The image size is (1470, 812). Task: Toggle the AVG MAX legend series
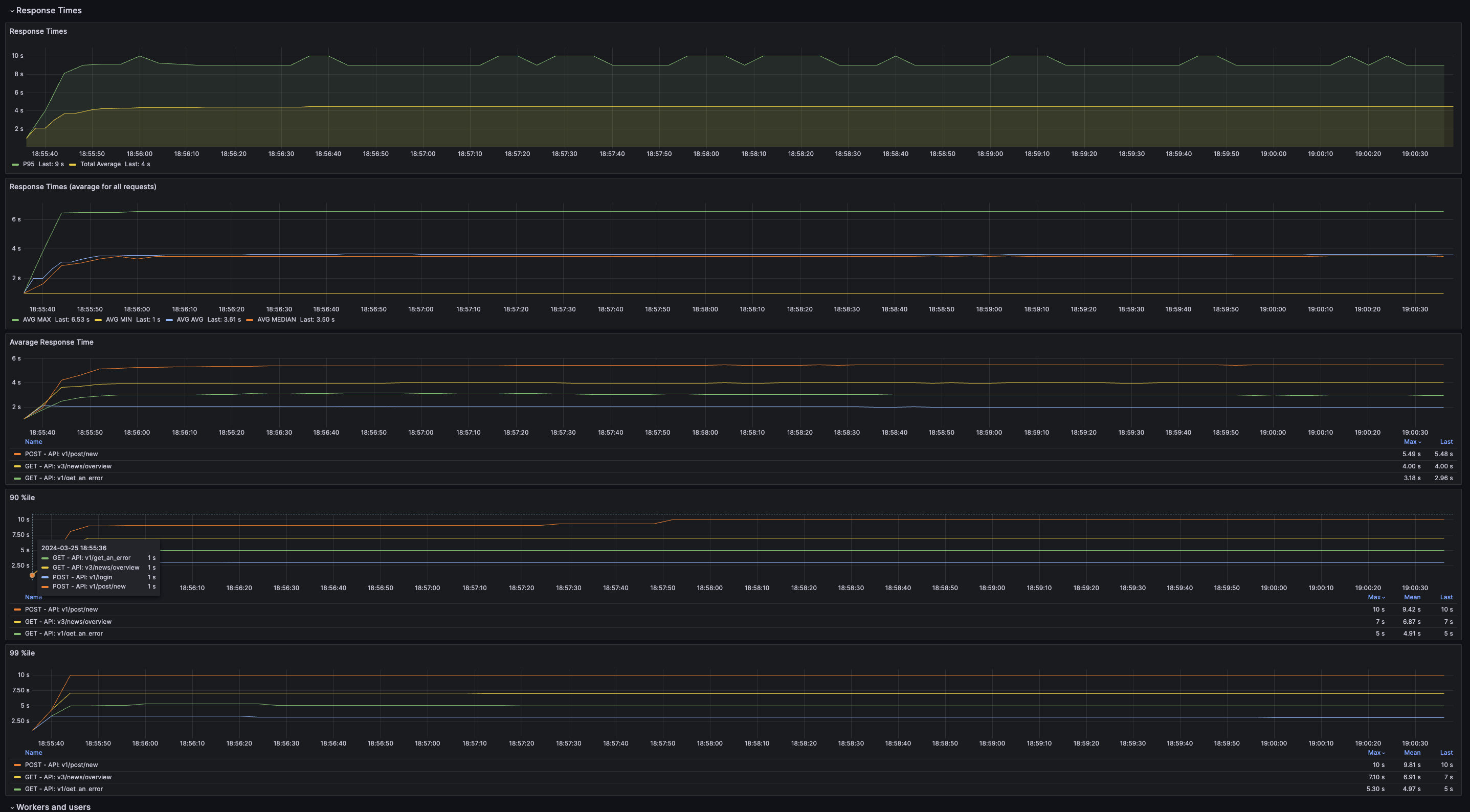tap(36, 320)
